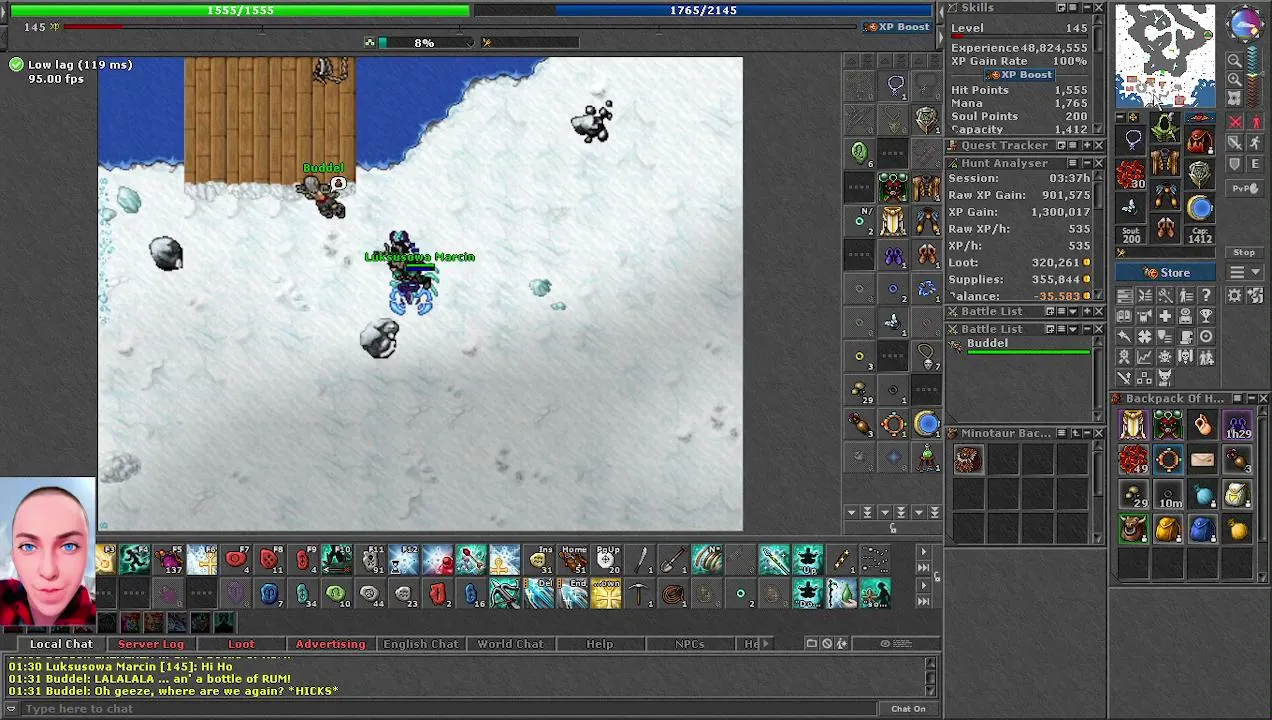The height and width of the screenshot is (720, 1272).
Task: Open the skull bestiary icon in sidebar
Action: pyautogui.click(x=1164, y=356)
